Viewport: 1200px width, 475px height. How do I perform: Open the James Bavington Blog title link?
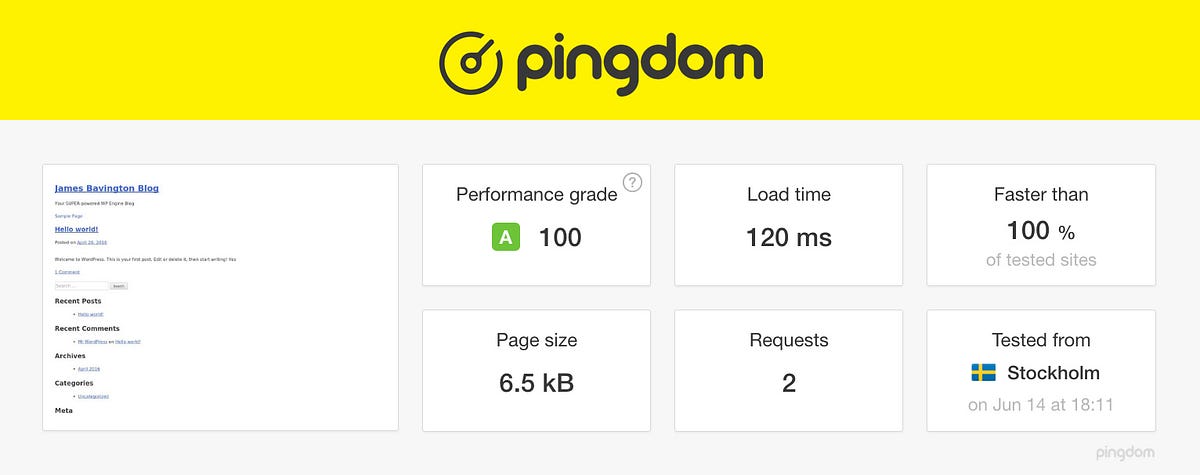(107, 188)
